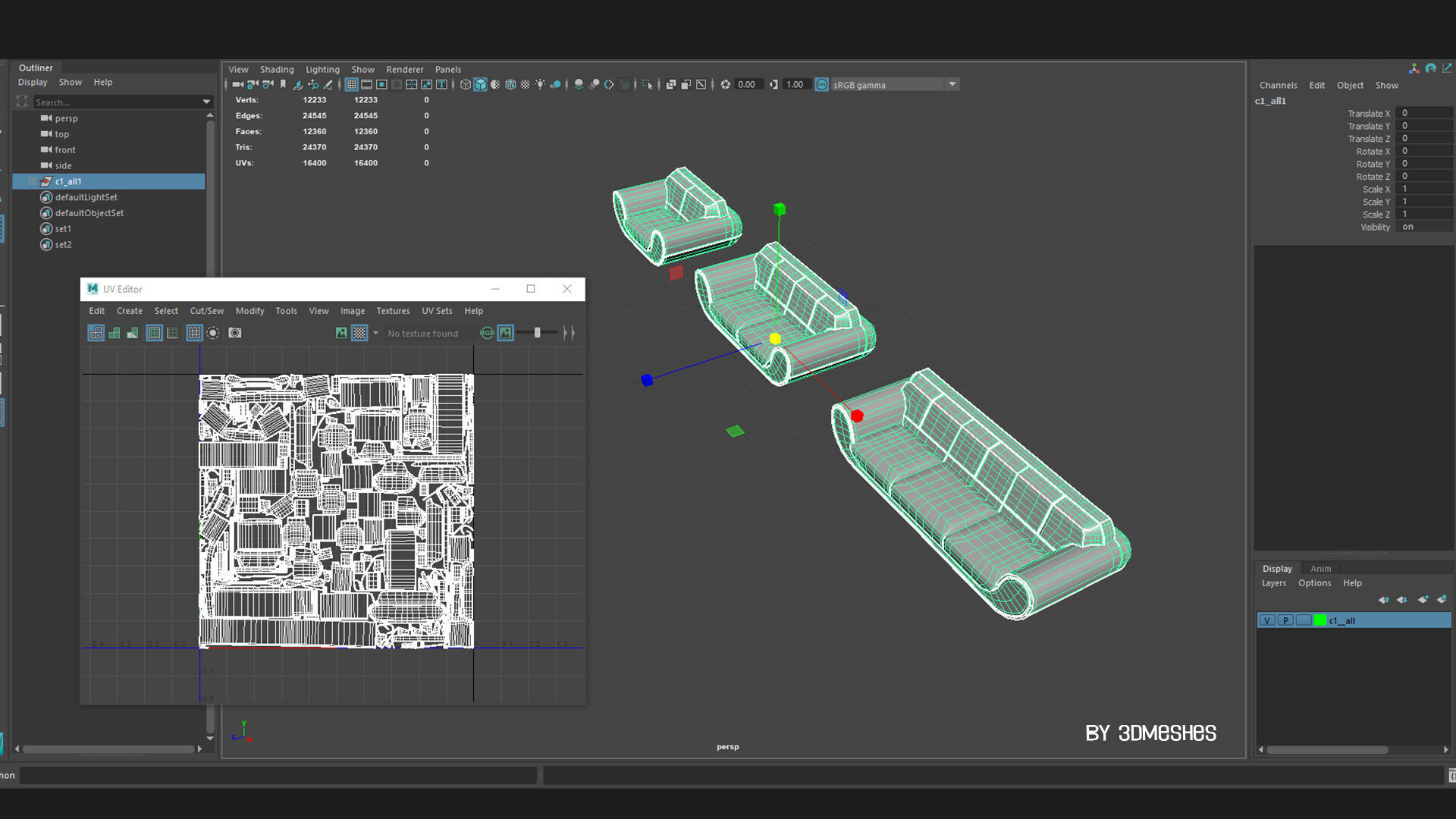This screenshot has height=819, width=1456.
Task: Open the sRGB gamma view transform dropdown
Action: 952,84
